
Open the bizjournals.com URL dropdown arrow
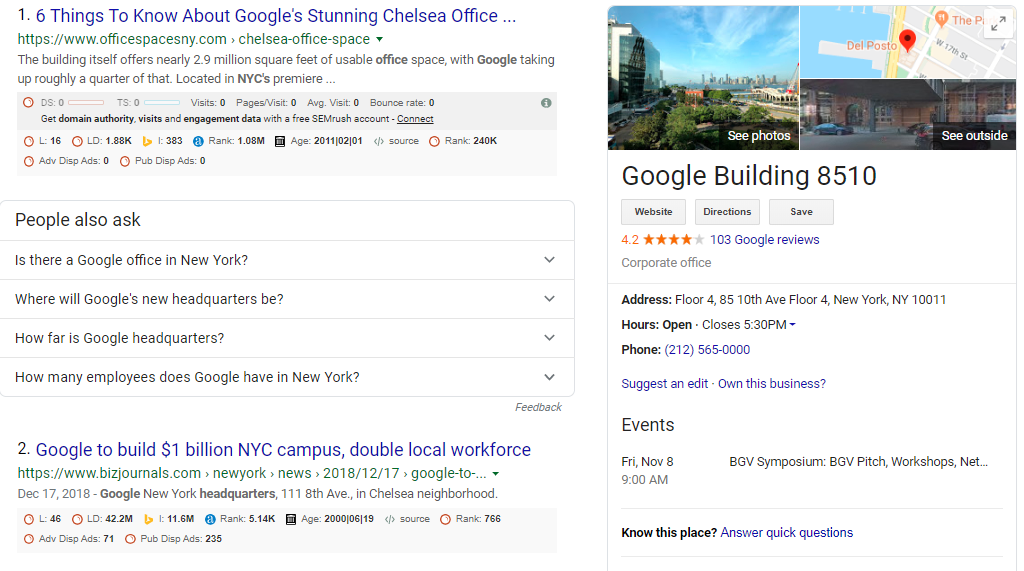coord(496,474)
